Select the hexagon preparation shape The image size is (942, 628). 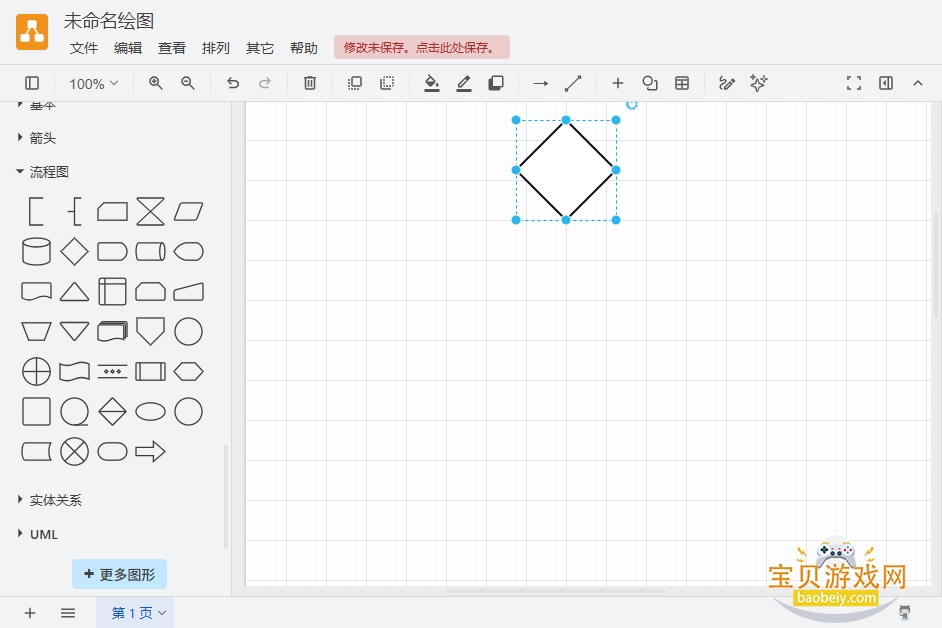click(189, 371)
